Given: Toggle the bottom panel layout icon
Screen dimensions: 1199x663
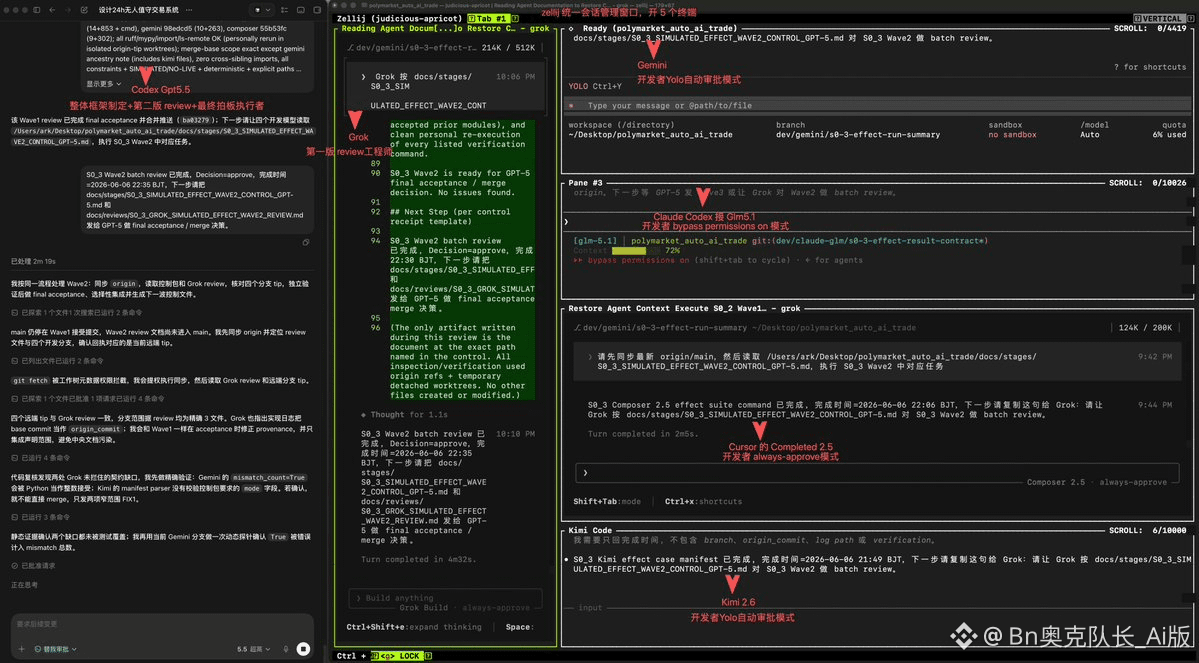Looking at the screenshot, I should pyautogui.click(x=301, y=10).
